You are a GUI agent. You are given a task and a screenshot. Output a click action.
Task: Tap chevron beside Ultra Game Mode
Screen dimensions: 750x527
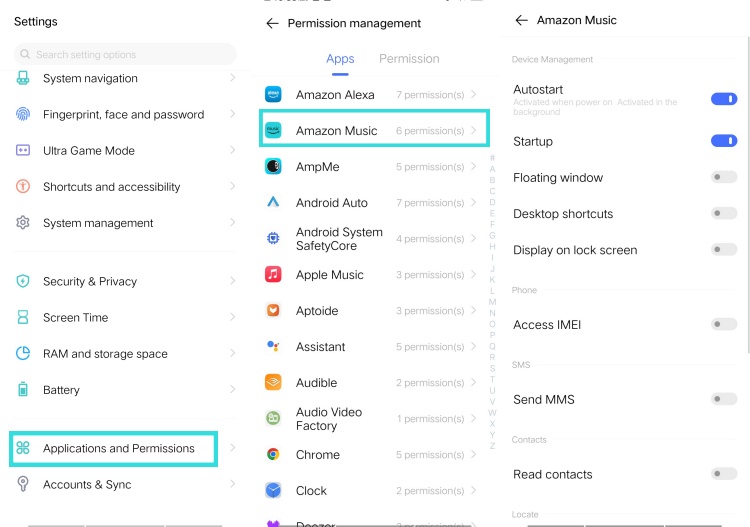tap(232, 150)
